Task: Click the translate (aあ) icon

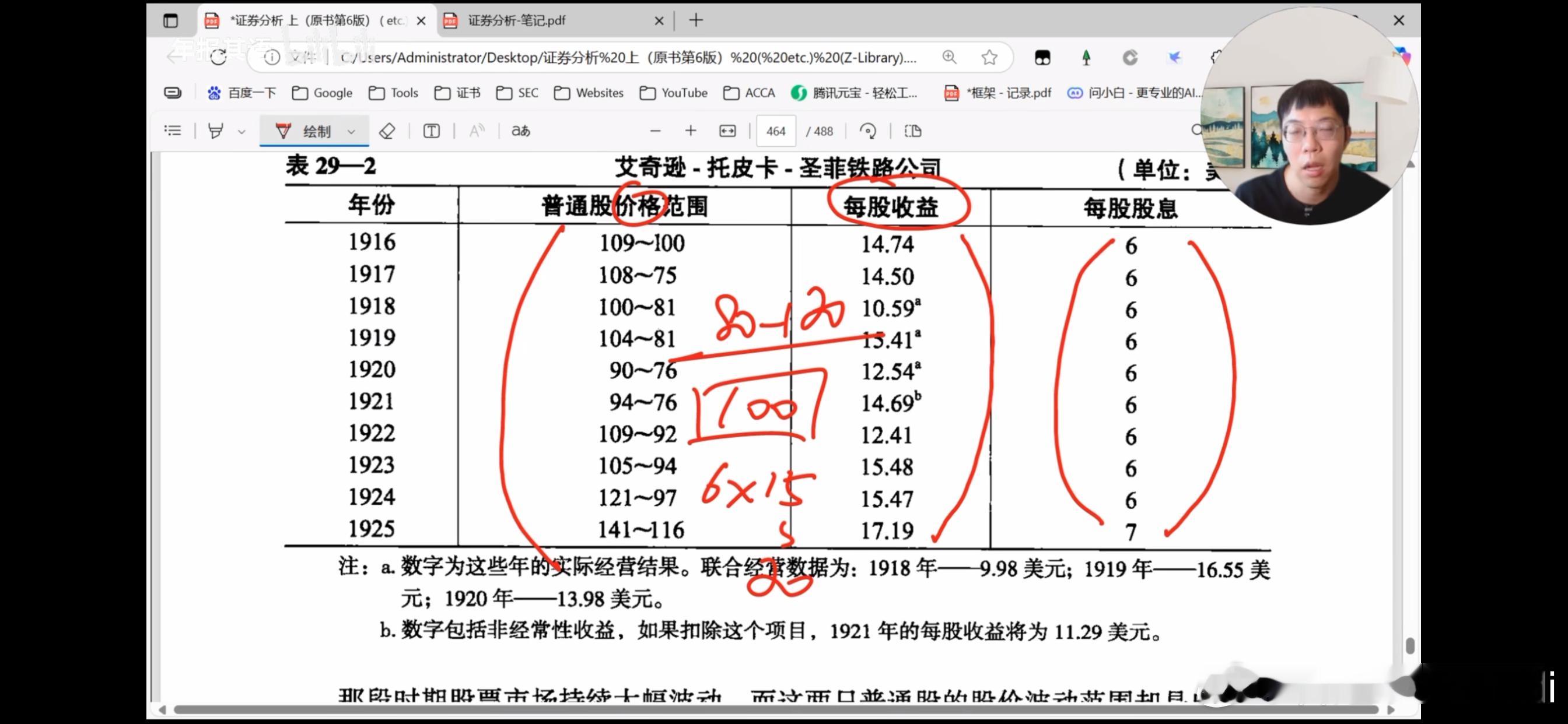Action: 520,131
